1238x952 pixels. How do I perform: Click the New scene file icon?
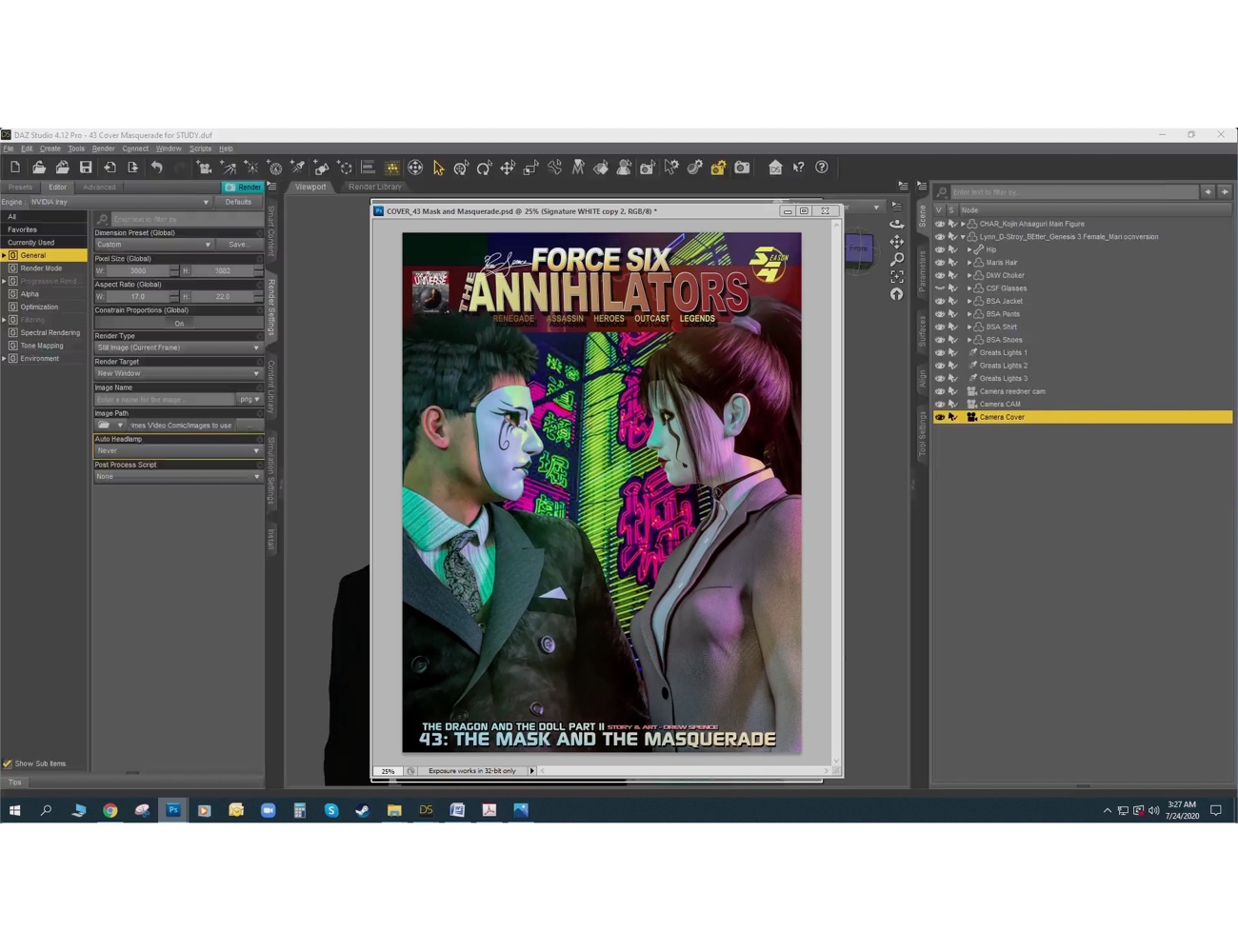(15, 168)
